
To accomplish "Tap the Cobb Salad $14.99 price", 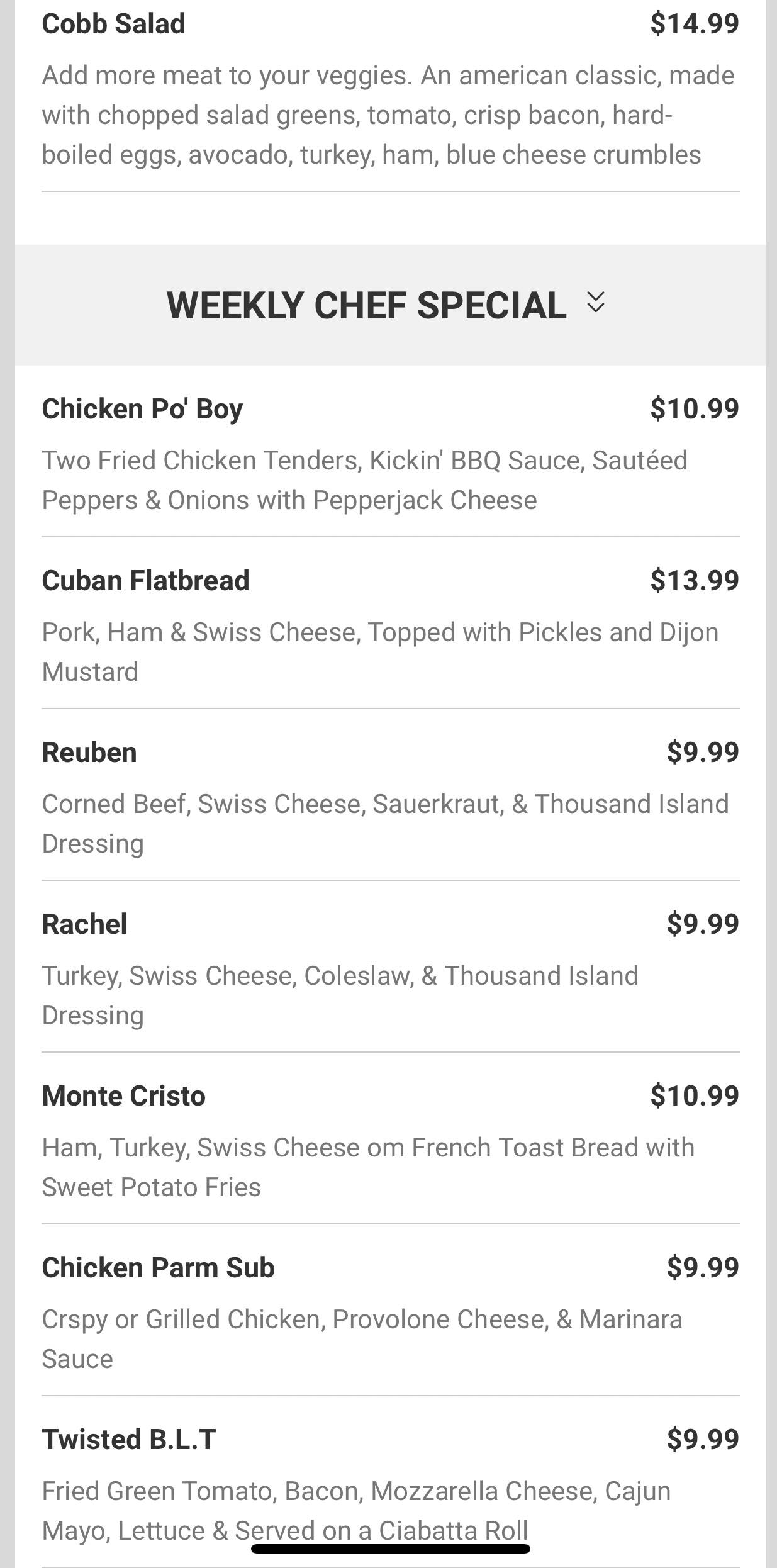I will tap(695, 24).
